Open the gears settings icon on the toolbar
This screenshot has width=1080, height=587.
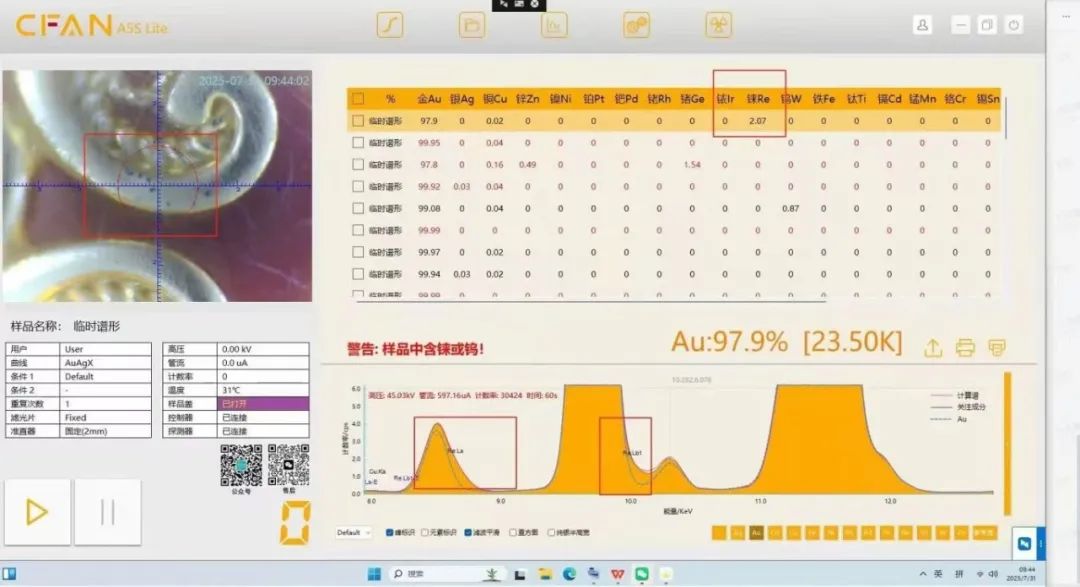(x=635, y=24)
